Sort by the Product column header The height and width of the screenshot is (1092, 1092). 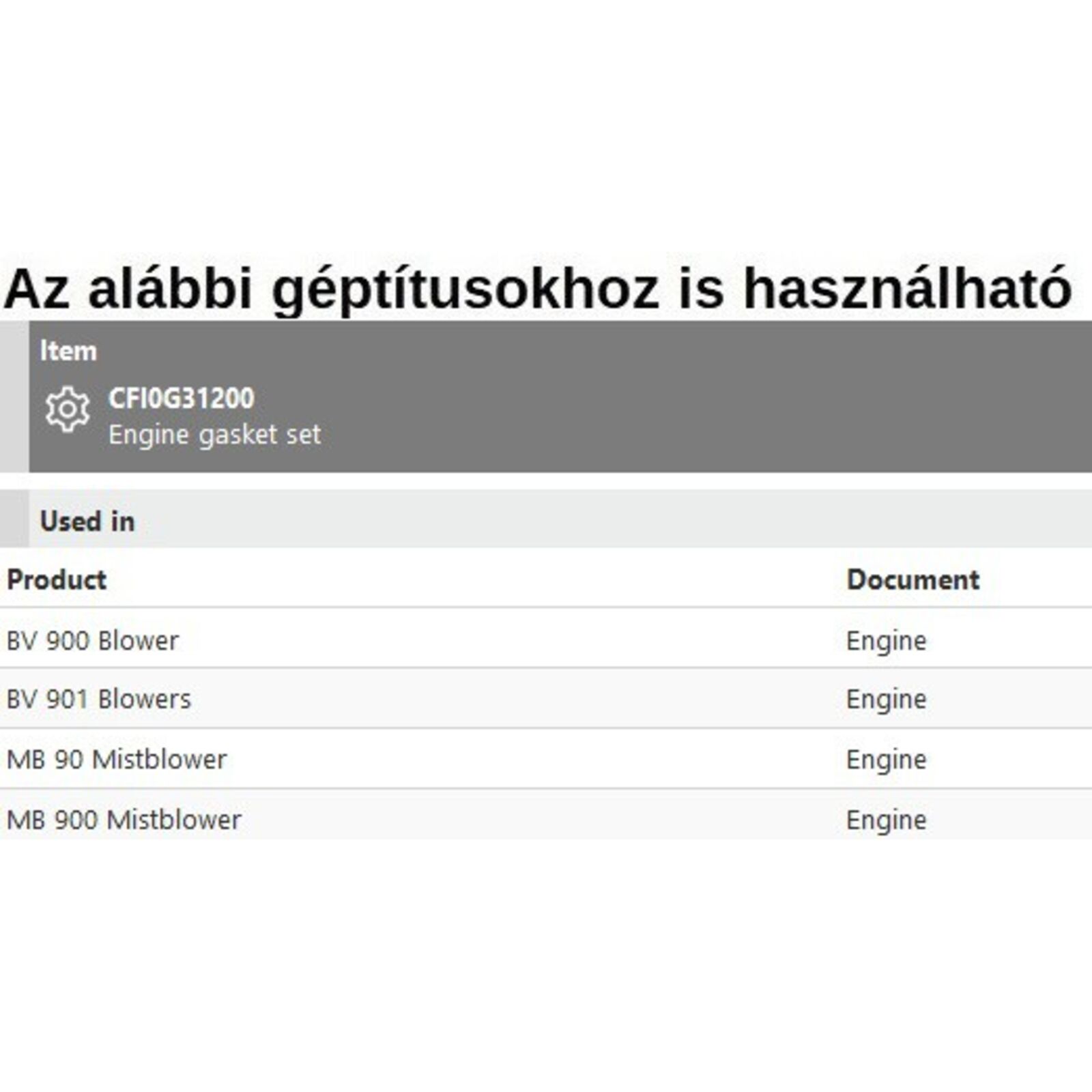pos(57,579)
